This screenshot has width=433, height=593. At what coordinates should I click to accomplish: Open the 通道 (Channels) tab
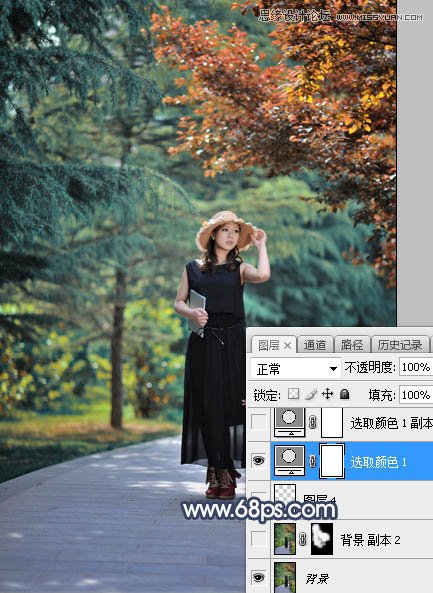[315, 345]
